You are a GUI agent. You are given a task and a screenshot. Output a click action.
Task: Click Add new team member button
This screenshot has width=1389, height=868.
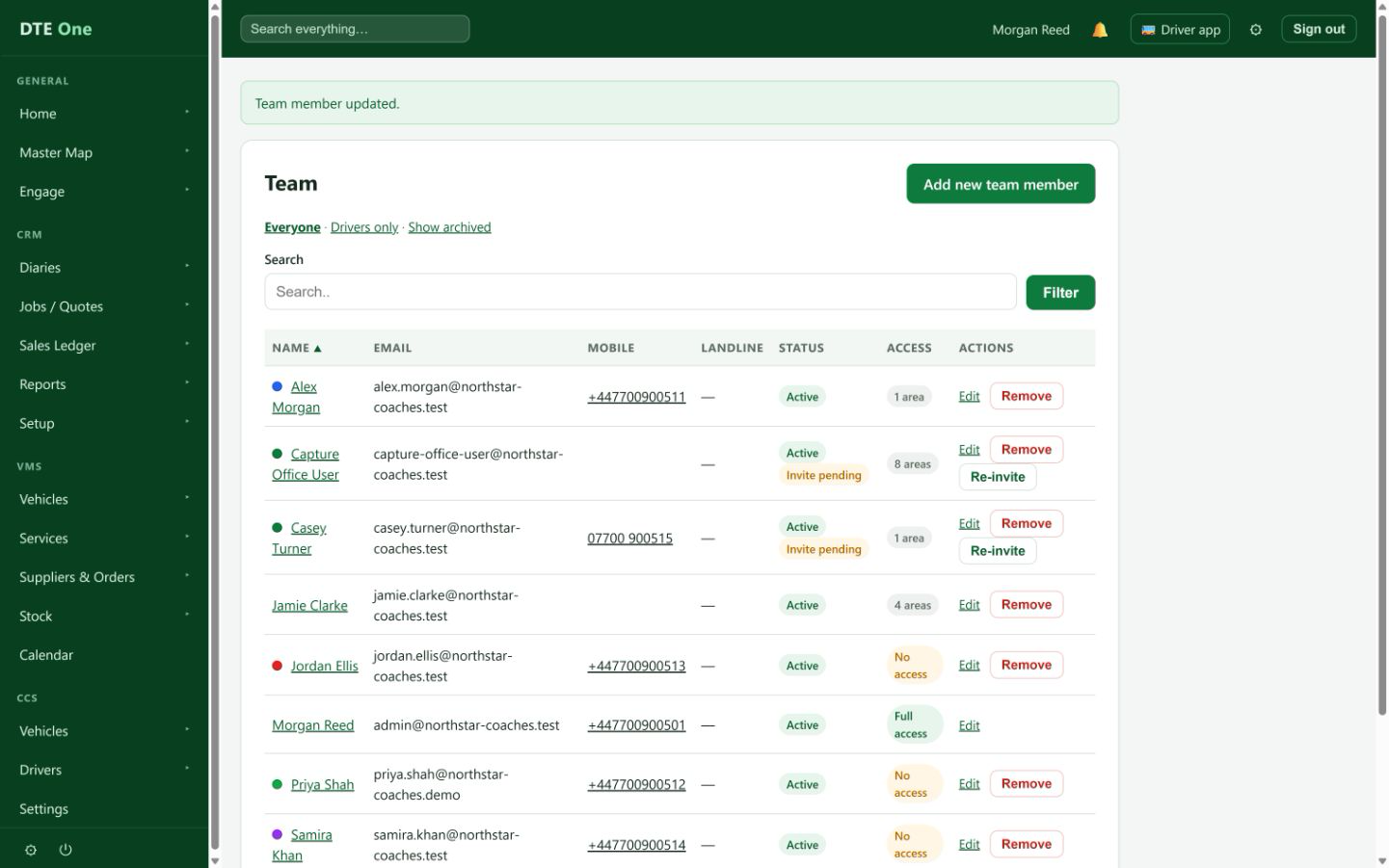(x=1001, y=184)
